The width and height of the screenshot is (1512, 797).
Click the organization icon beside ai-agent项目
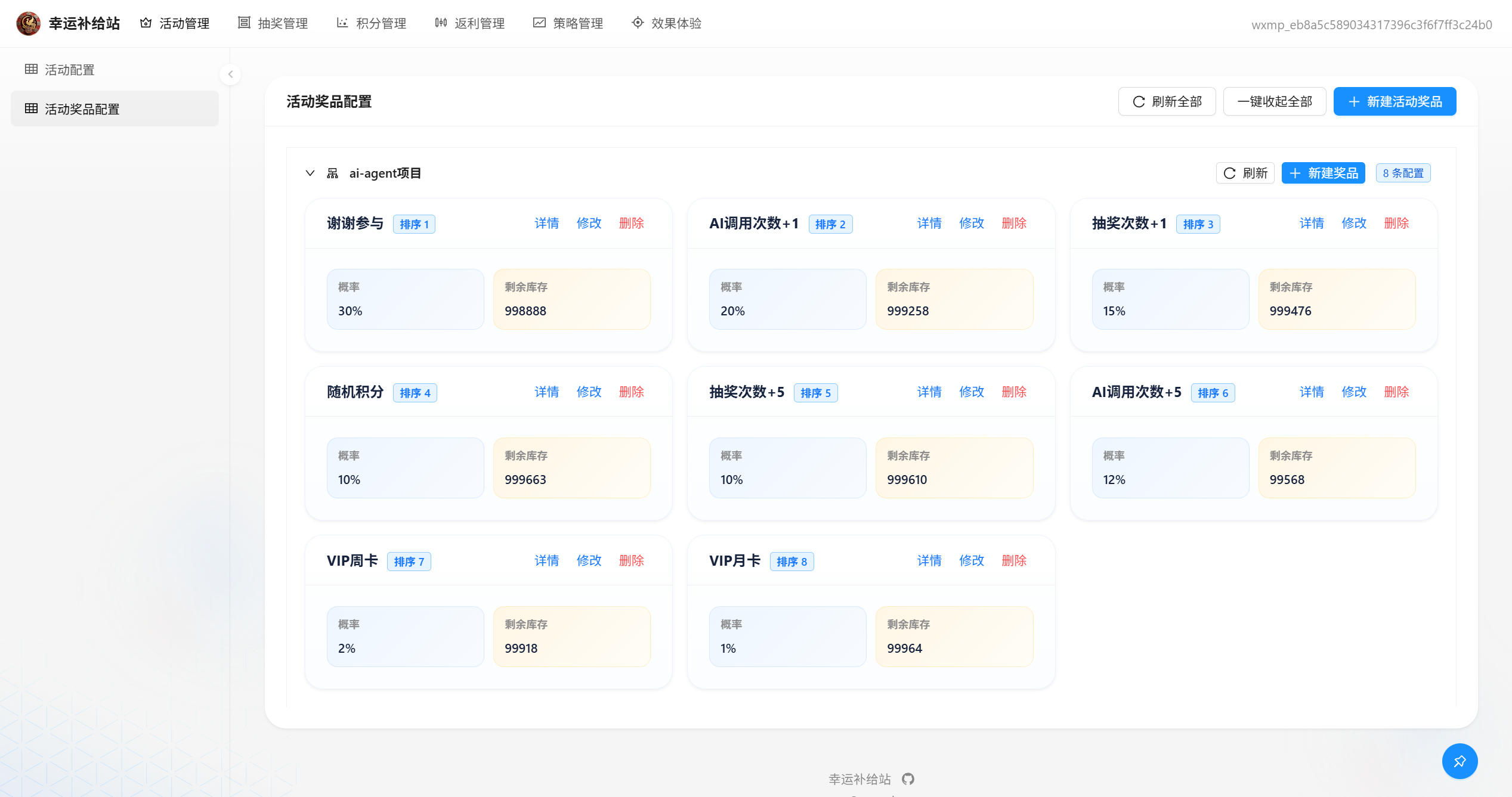point(333,173)
